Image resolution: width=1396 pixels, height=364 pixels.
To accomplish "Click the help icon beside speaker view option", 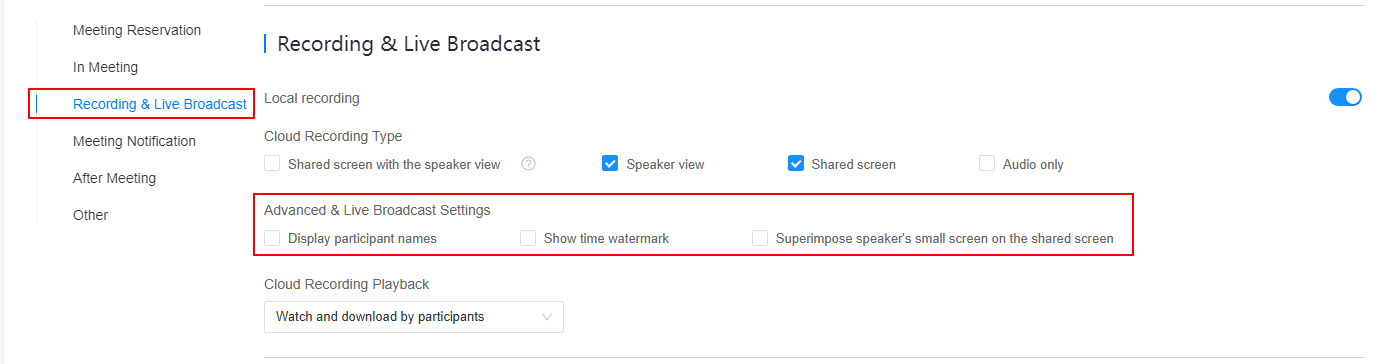I will click(x=529, y=164).
